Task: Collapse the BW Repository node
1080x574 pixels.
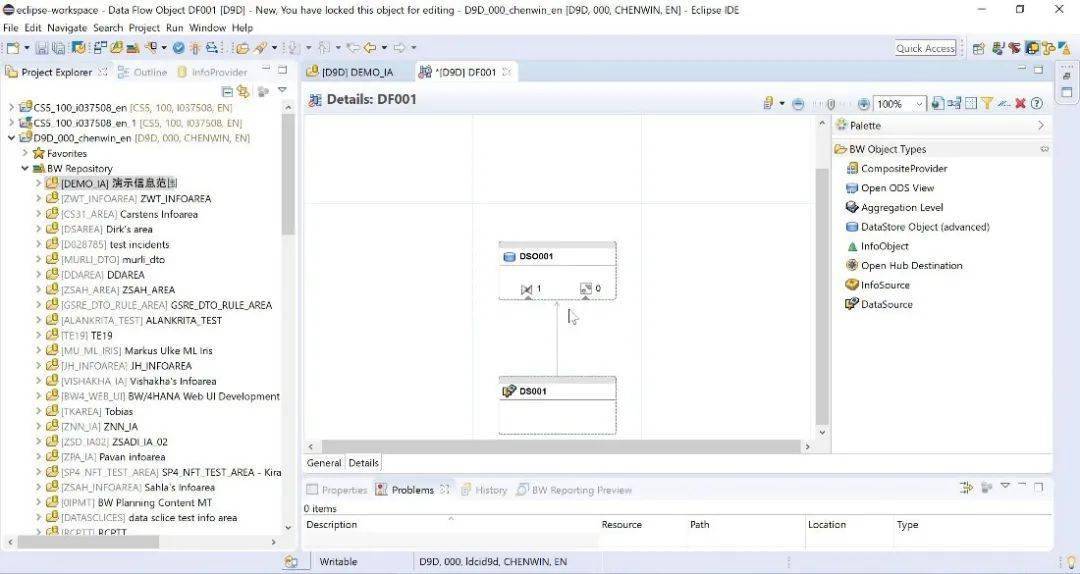Action: [25, 168]
